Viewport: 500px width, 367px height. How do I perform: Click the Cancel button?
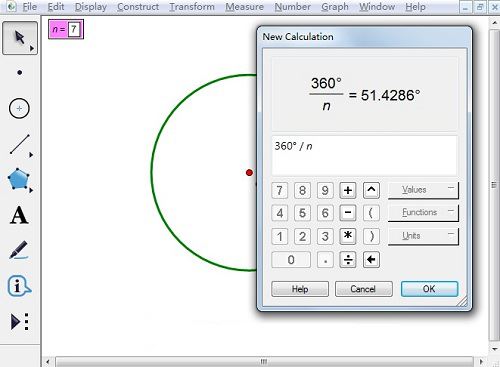(363, 289)
